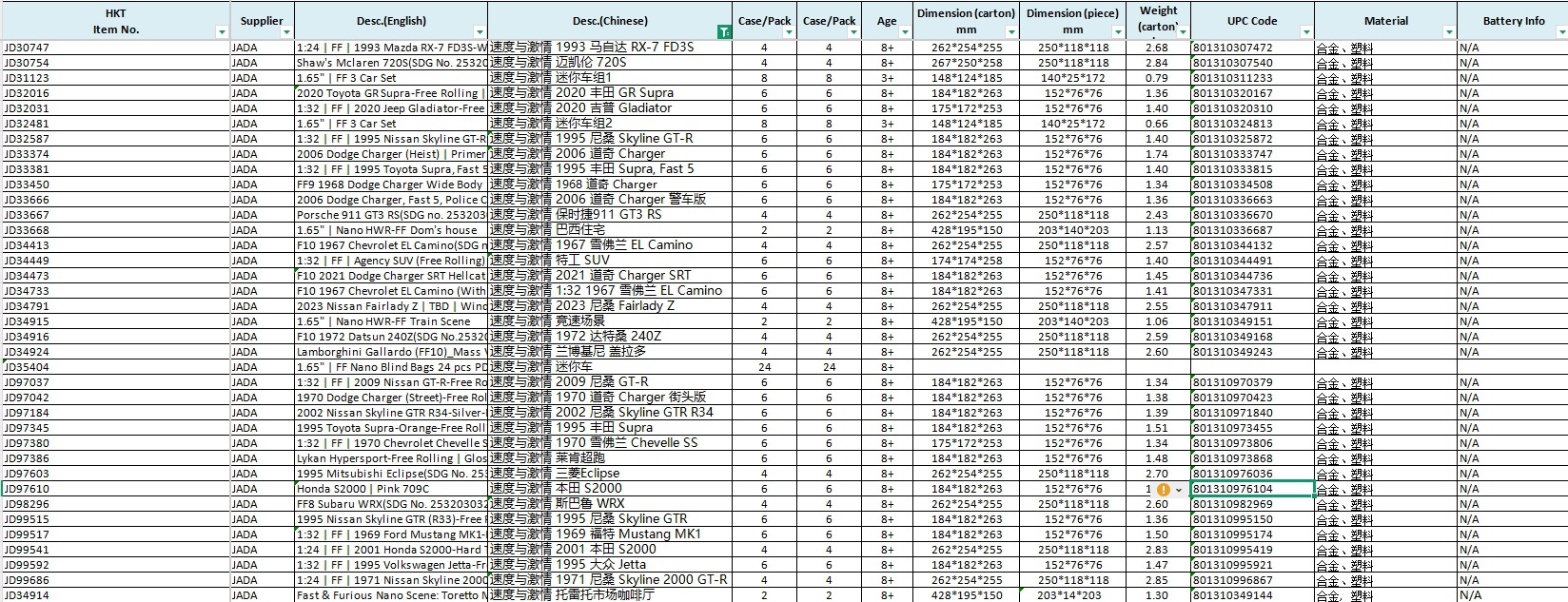The height and width of the screenshot is (602, 1568).
Task: Open the Dimension (piece) filter dropdown
Action: point(1119,32)
